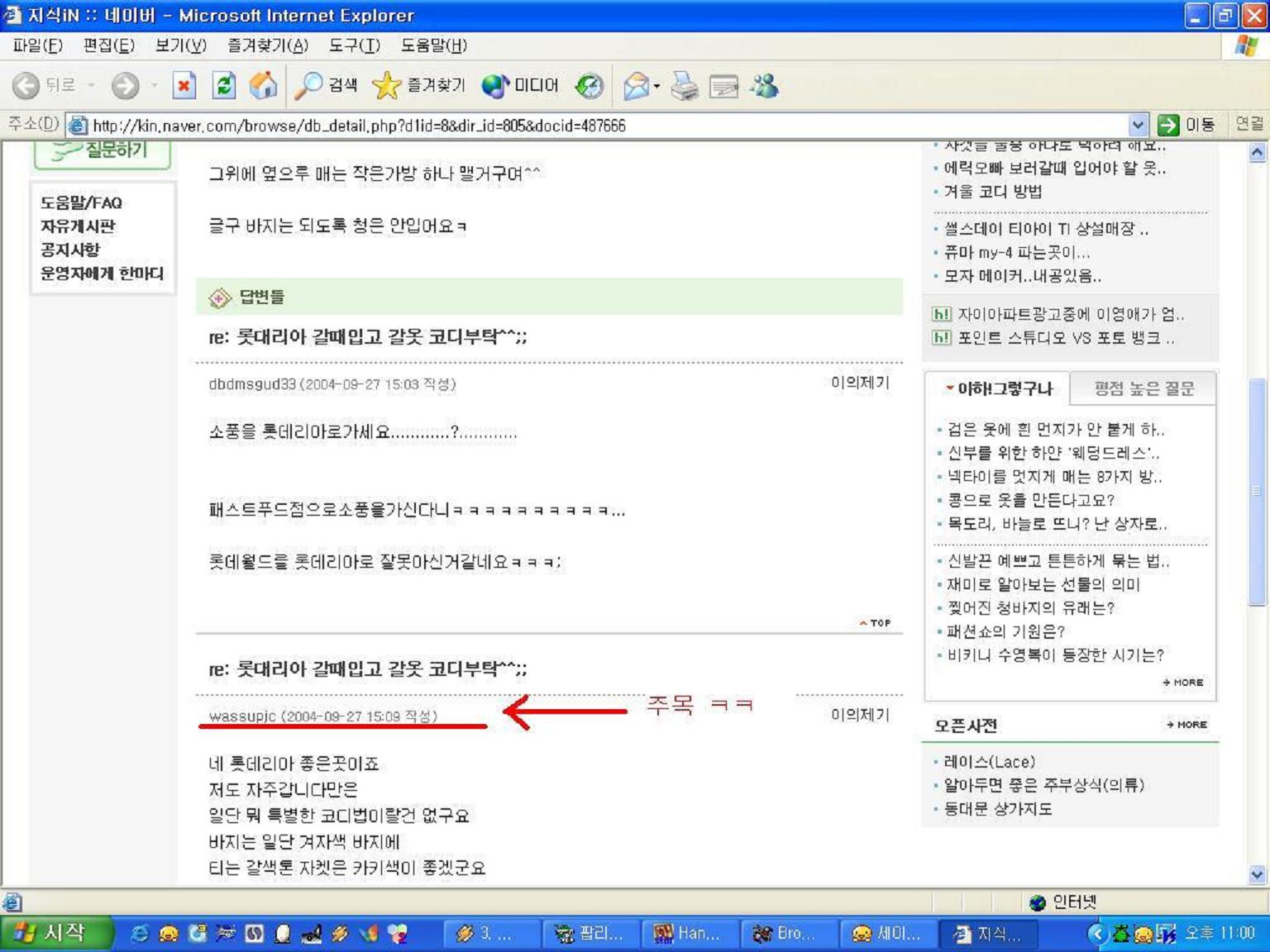The image size is (1270, 952).
Task: Open the 자유게시판 sidebar link
Action: [78, 226]
